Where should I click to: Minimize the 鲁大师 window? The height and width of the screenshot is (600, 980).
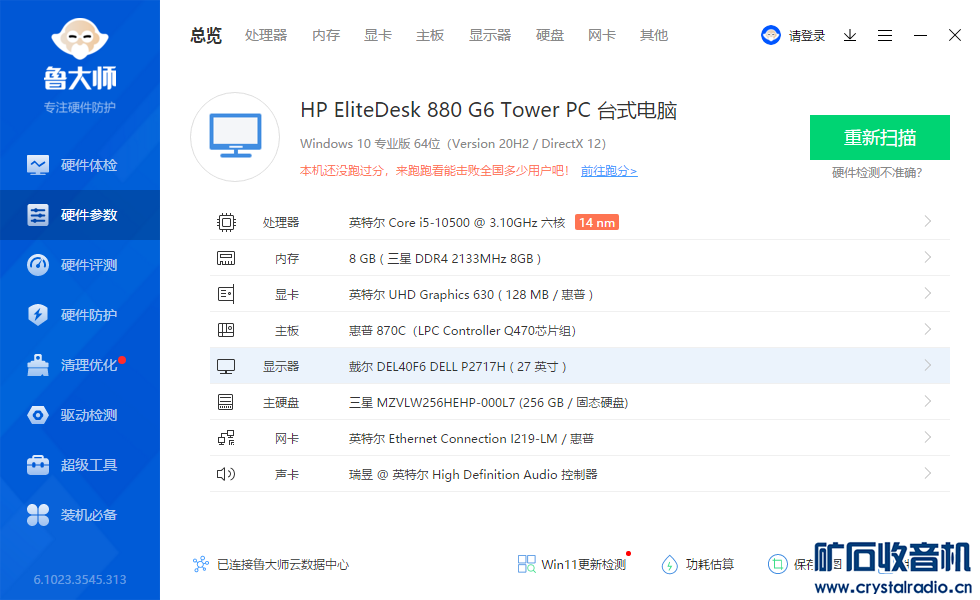(x=920, y=36)
